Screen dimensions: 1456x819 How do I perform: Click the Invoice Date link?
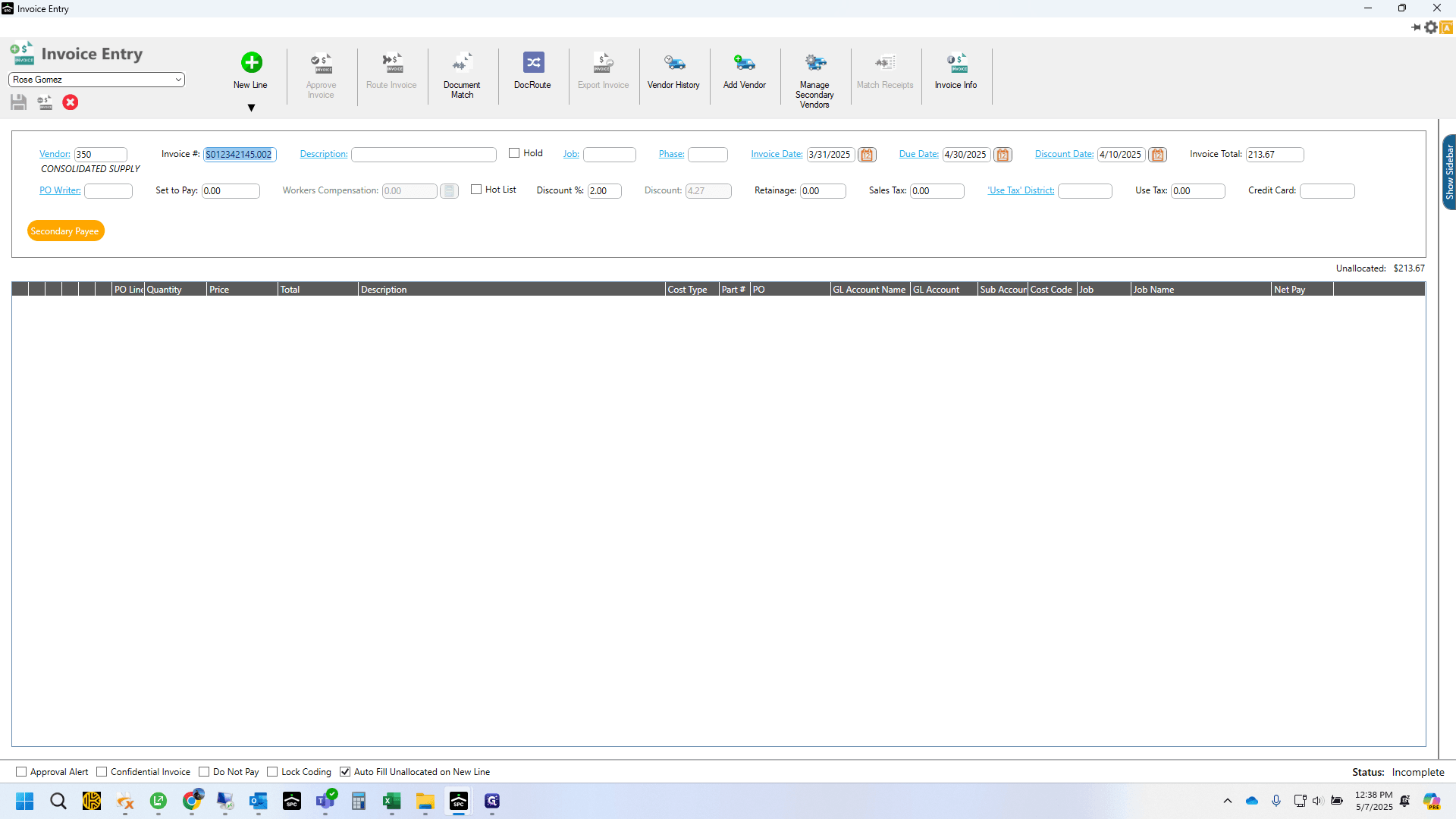(777, 154)
